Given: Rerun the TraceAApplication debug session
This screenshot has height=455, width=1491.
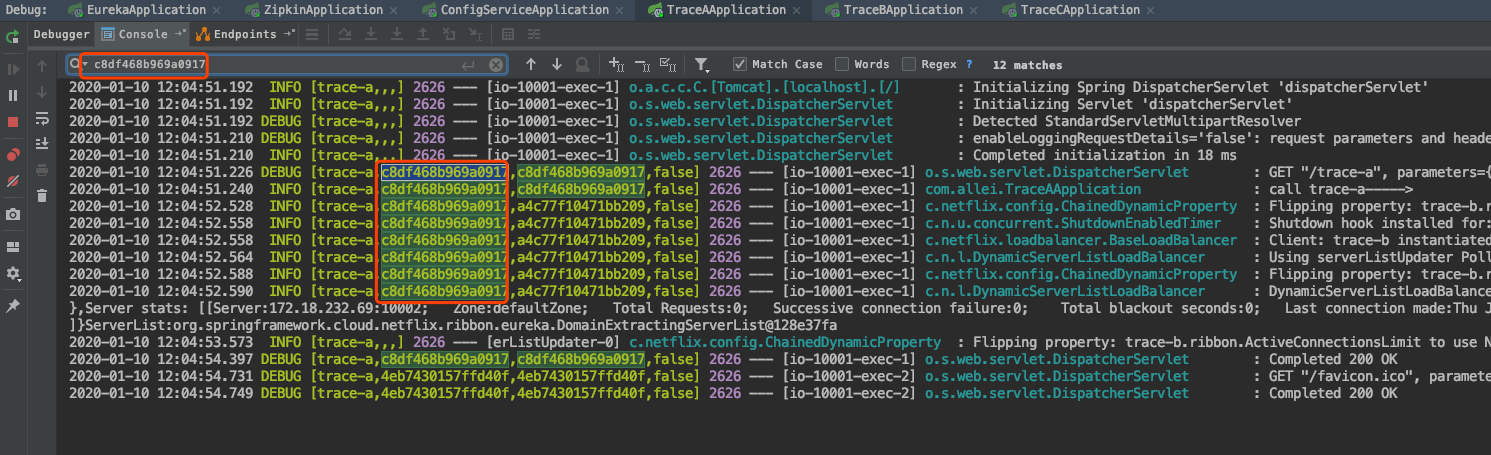Looking at the screenshot, I should [x=13, y=37].
